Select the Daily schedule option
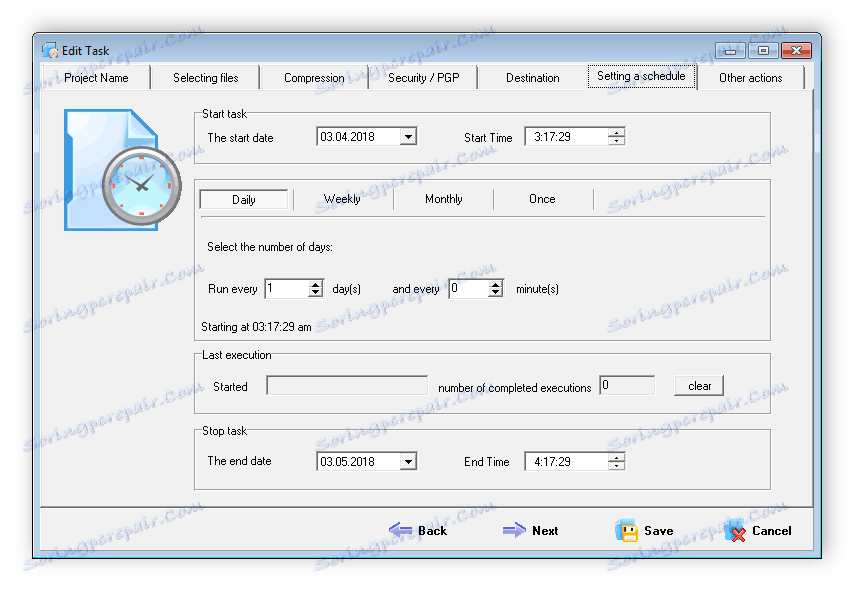 [243, 199]
